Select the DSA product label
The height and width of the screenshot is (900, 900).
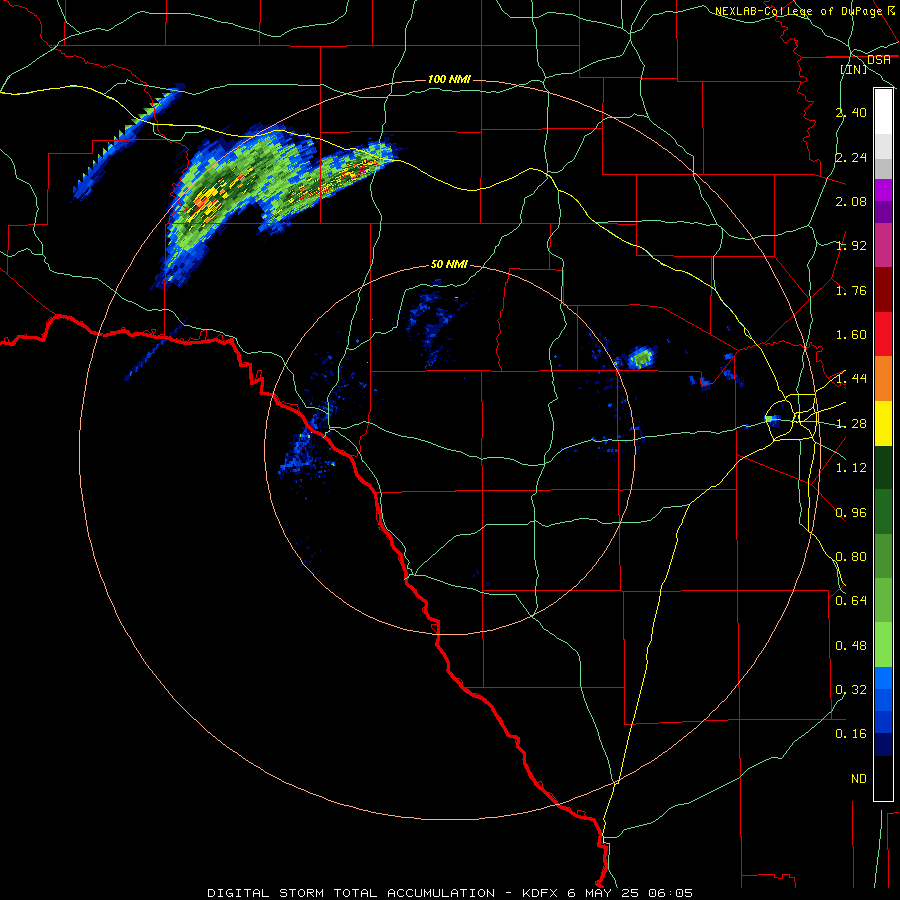[x=879, y=60]
